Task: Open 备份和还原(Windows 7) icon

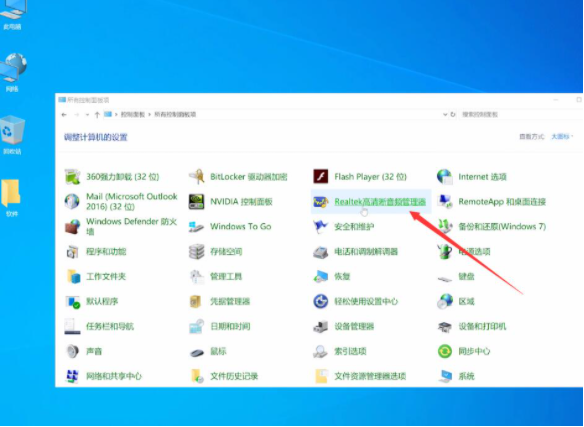Action: coord(445,227)
